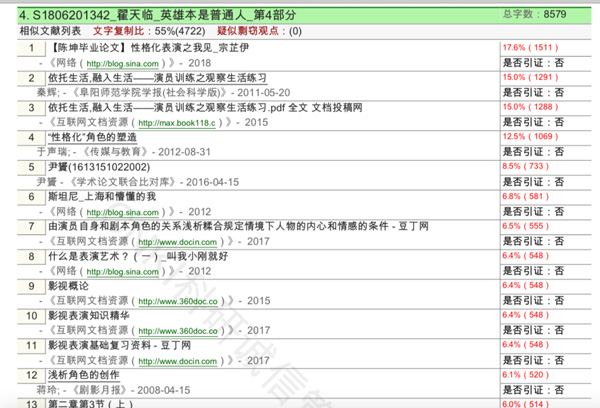Image resolution: width=600 pixels, height=408 pixels.
Task: Select the year 2018 in entry 1
Action: (199, 63)
